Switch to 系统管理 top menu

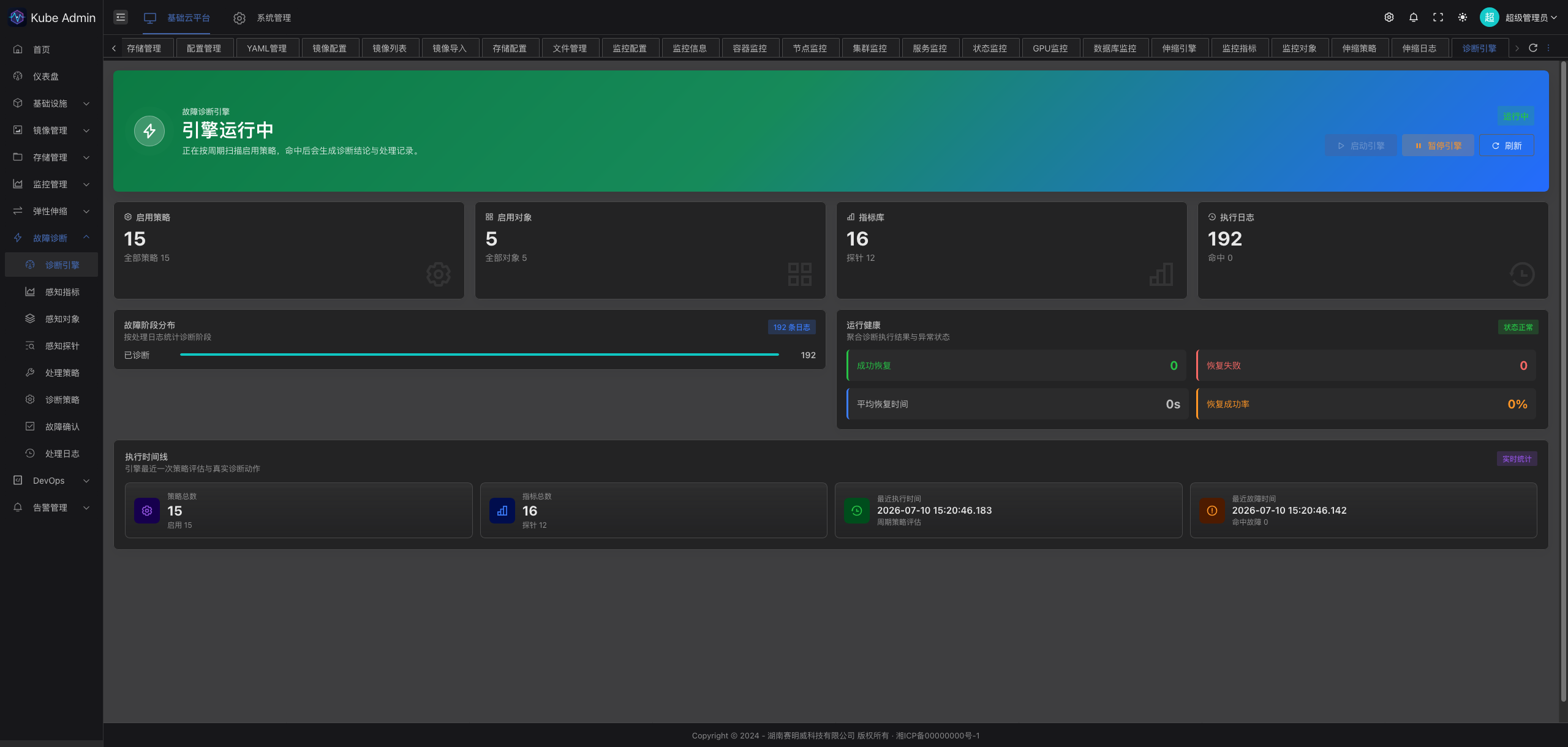(x=262, y=18)
